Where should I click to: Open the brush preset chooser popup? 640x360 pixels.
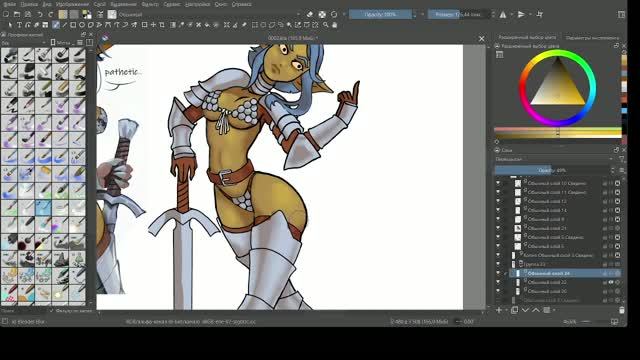(x=112, y=14)
